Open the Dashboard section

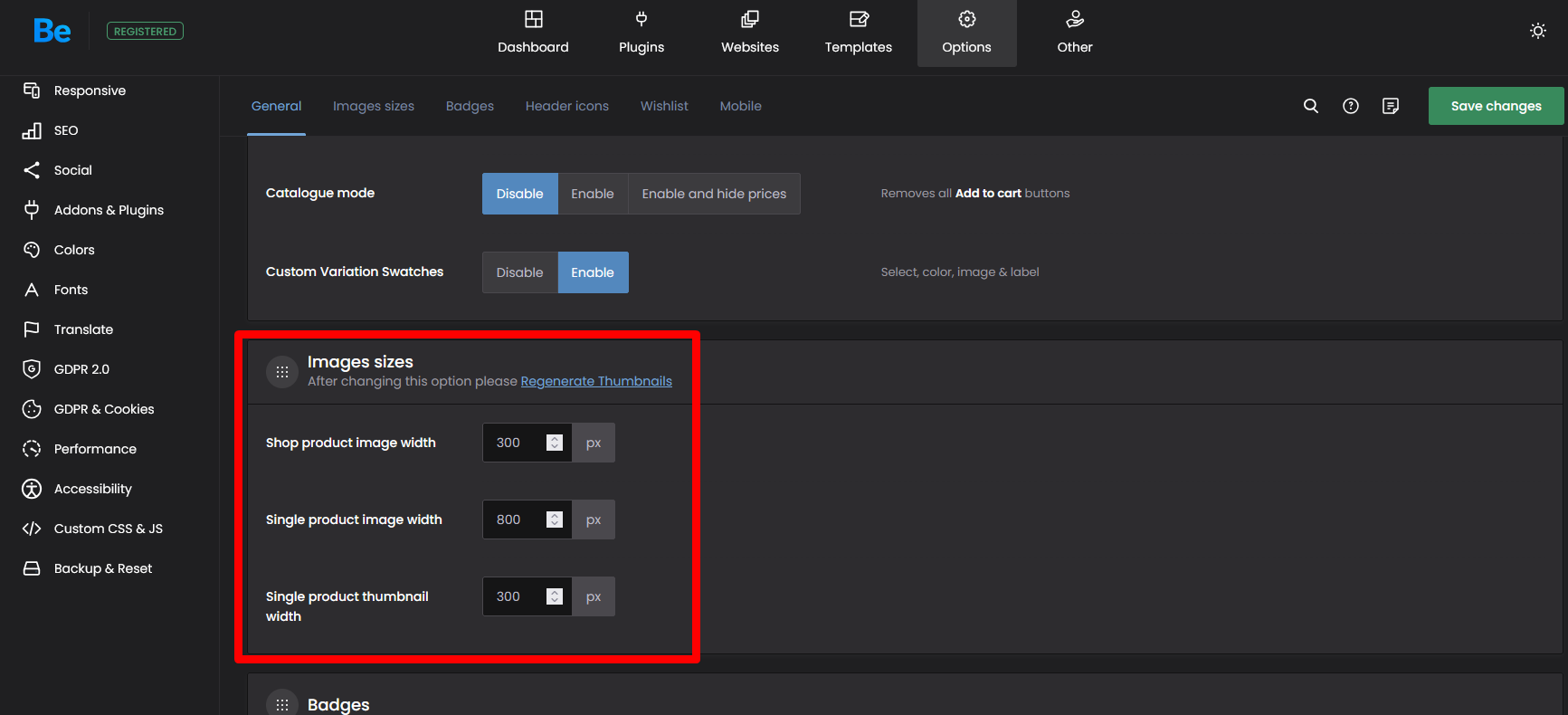pos(533,33)
